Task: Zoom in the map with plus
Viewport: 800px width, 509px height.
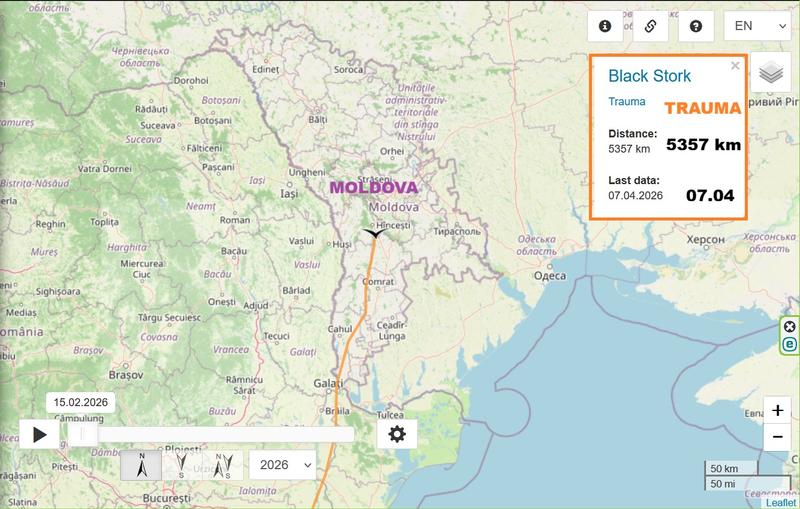Action: [778, 410]
